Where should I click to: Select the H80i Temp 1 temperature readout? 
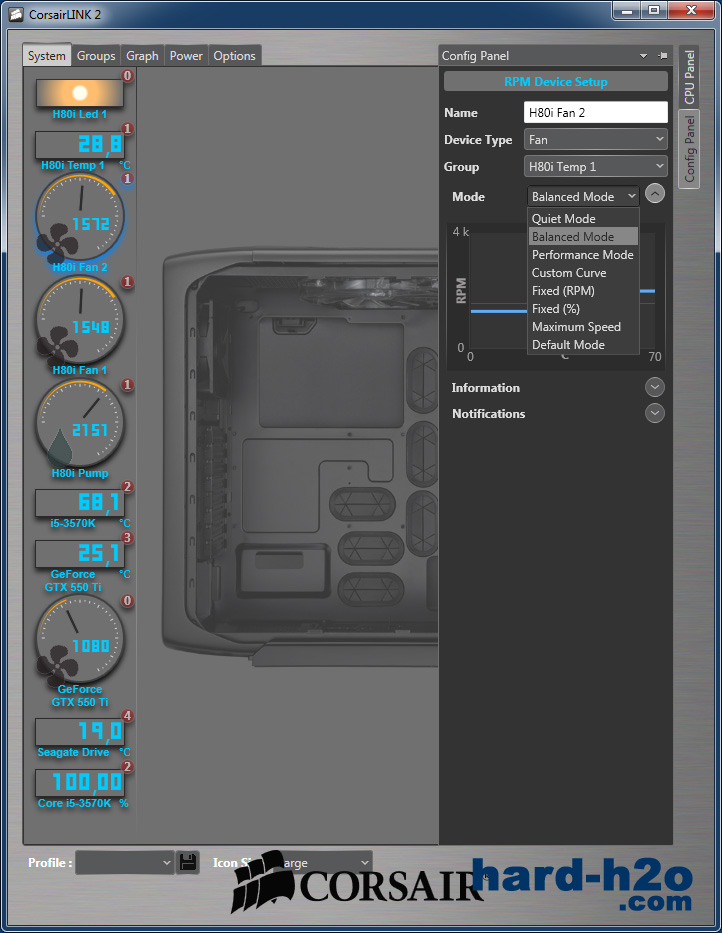pyautogui.click(x=80, y=145)
